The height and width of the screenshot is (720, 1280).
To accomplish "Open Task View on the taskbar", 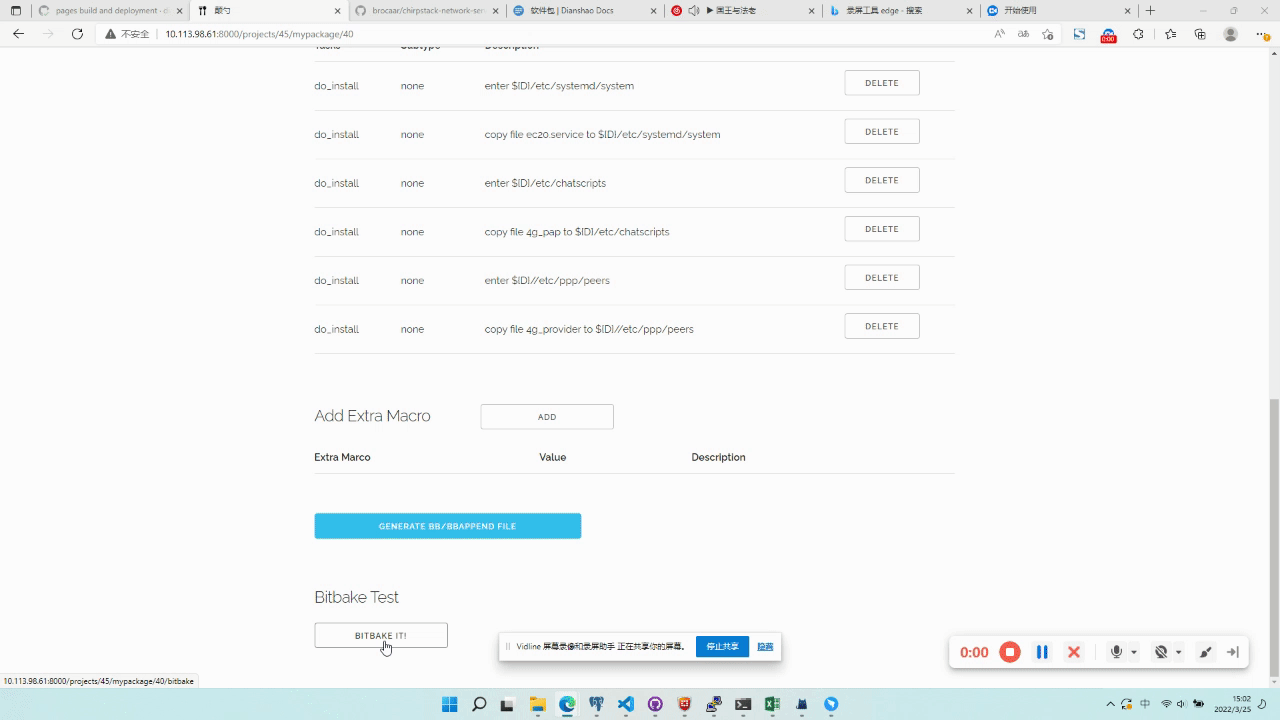I will tap(508, 704).
